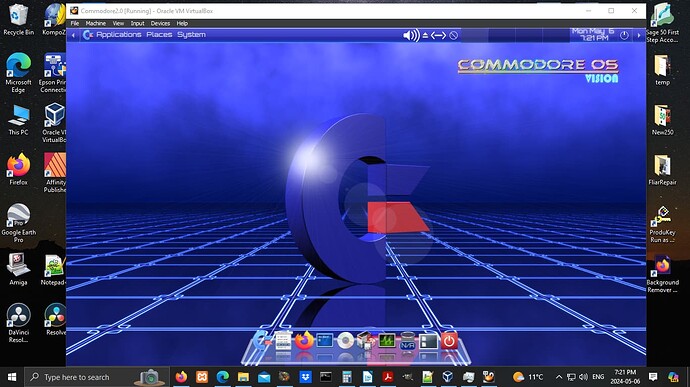Open Firefox from the Windows taskbar
The image size is (690, 387).
pos(181,377)
